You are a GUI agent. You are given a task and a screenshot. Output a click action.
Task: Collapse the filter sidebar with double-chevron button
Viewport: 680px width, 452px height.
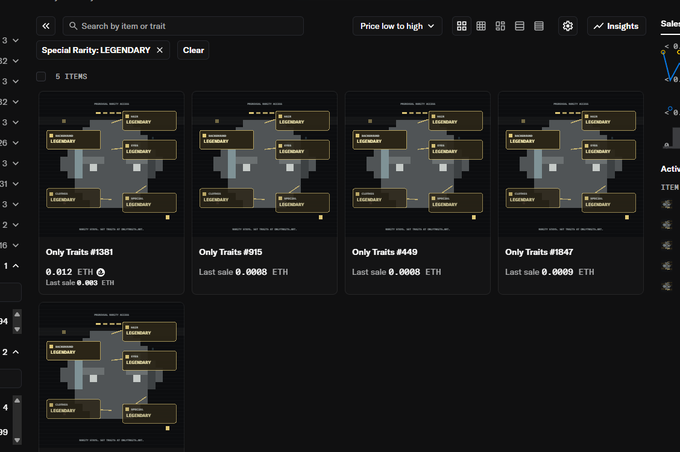point(46,26)
